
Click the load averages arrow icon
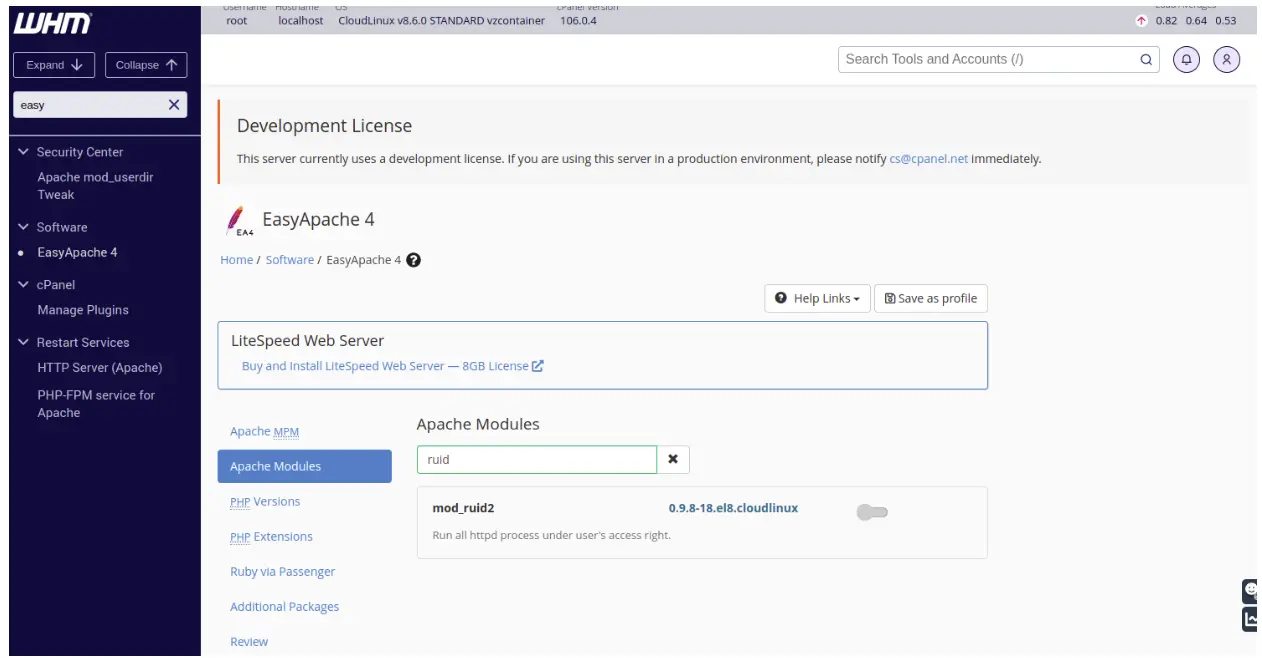[x=1141, y=21]
